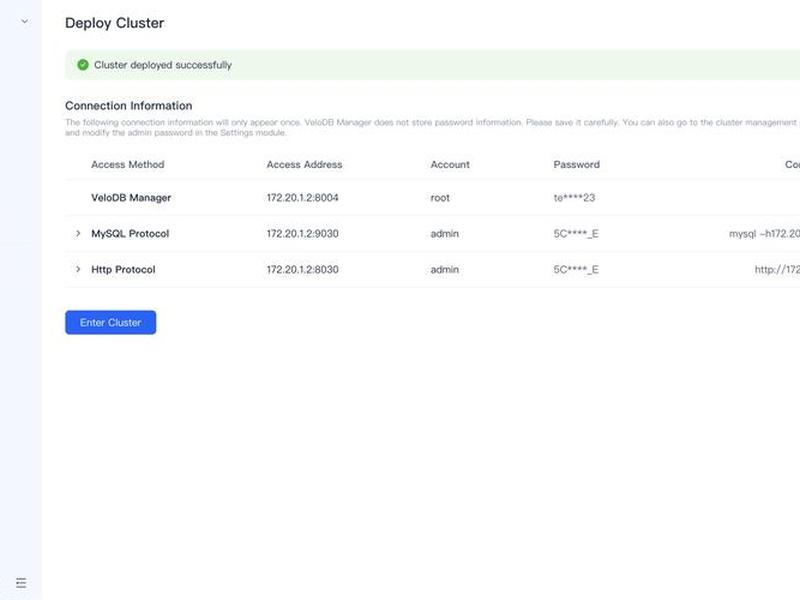The height and width of the screenshot is (600, 800).
Task: Click the Access Method column header
Action: point(128,164)
